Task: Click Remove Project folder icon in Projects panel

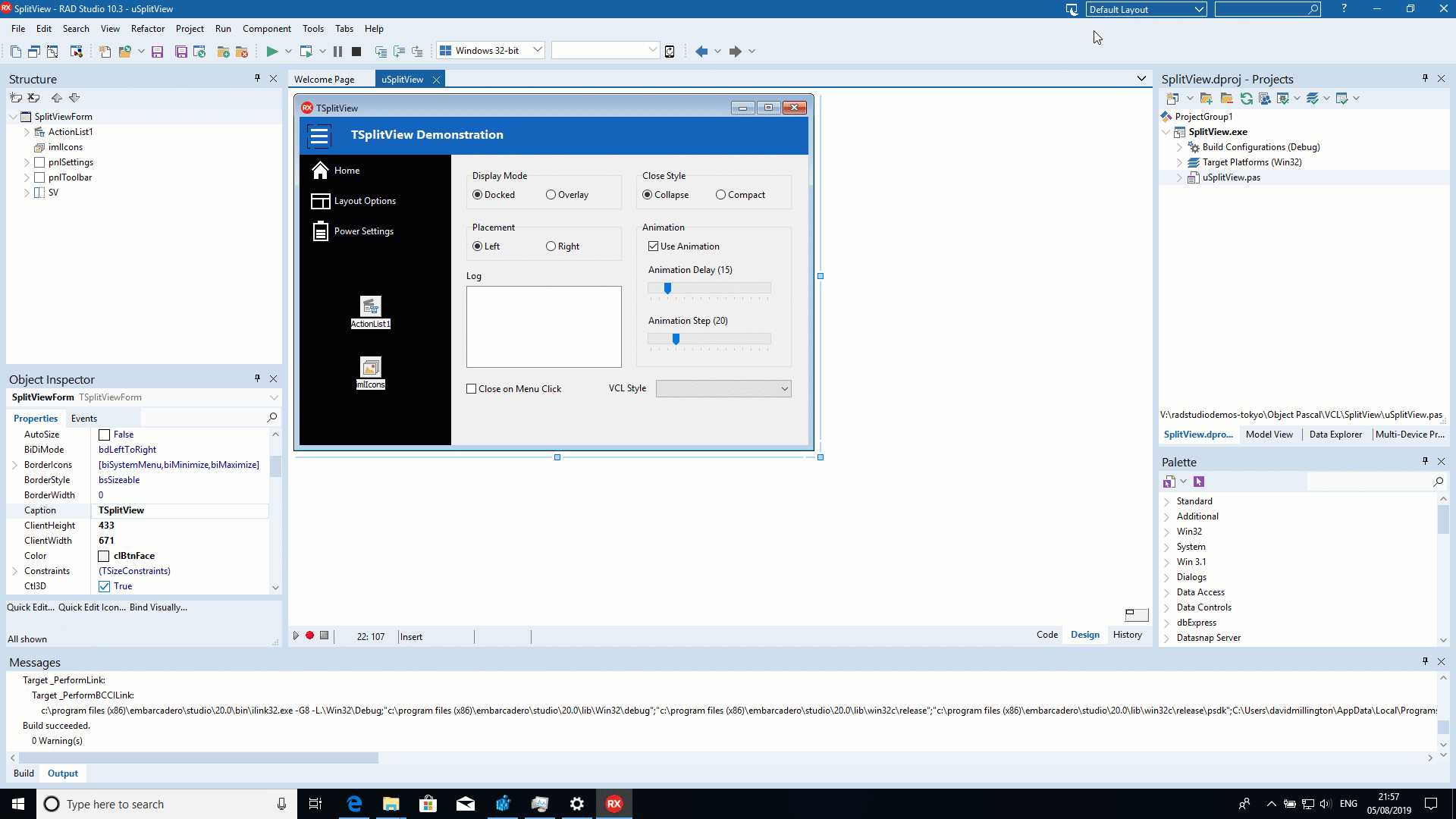Action: click(x=1226, y=99)
